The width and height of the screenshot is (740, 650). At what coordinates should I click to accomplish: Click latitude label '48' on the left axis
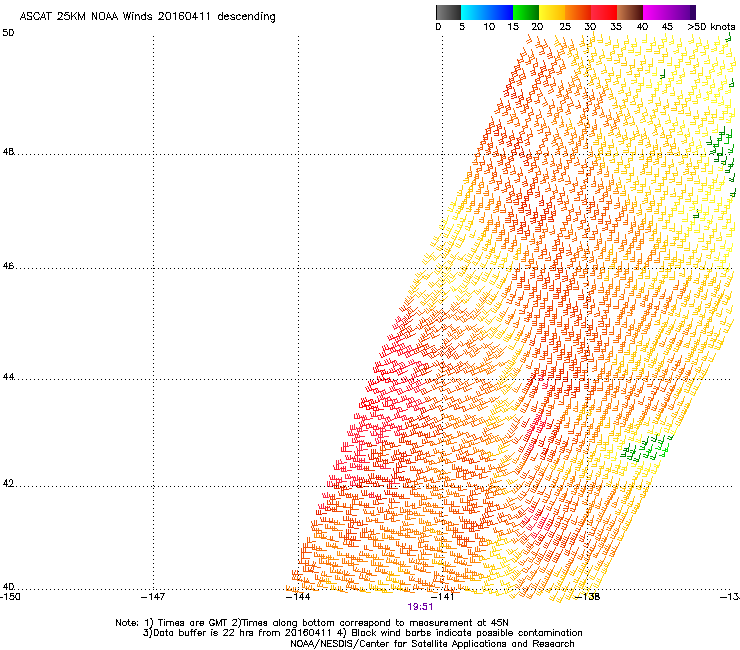tap(8, 152)
